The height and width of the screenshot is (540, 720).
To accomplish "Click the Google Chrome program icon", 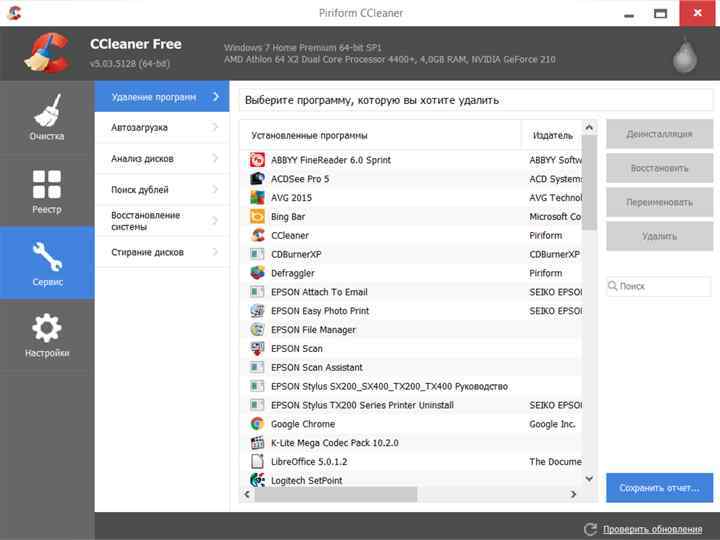I will coord(257,424).
